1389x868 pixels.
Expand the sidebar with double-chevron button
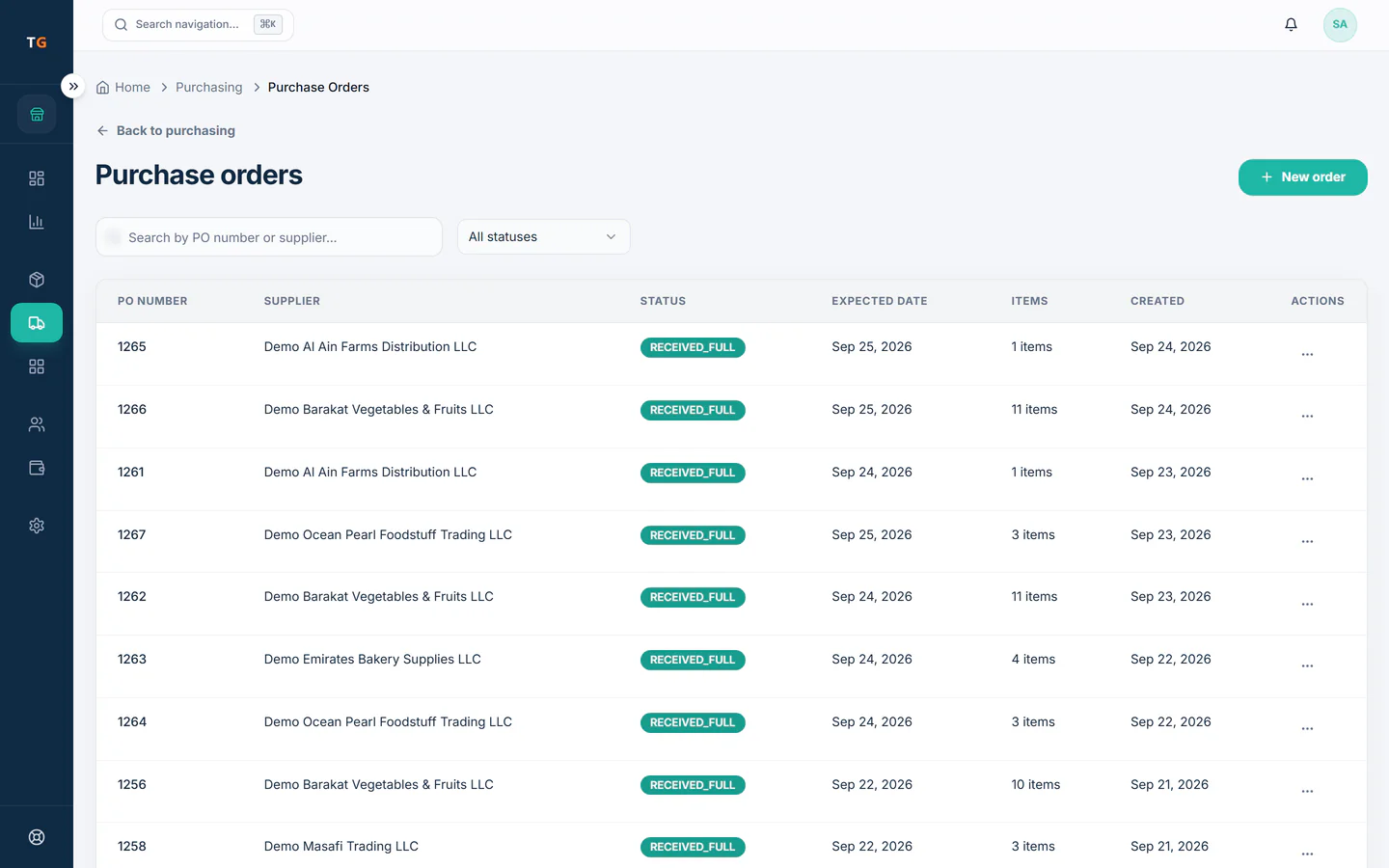[x=73, y=86]
